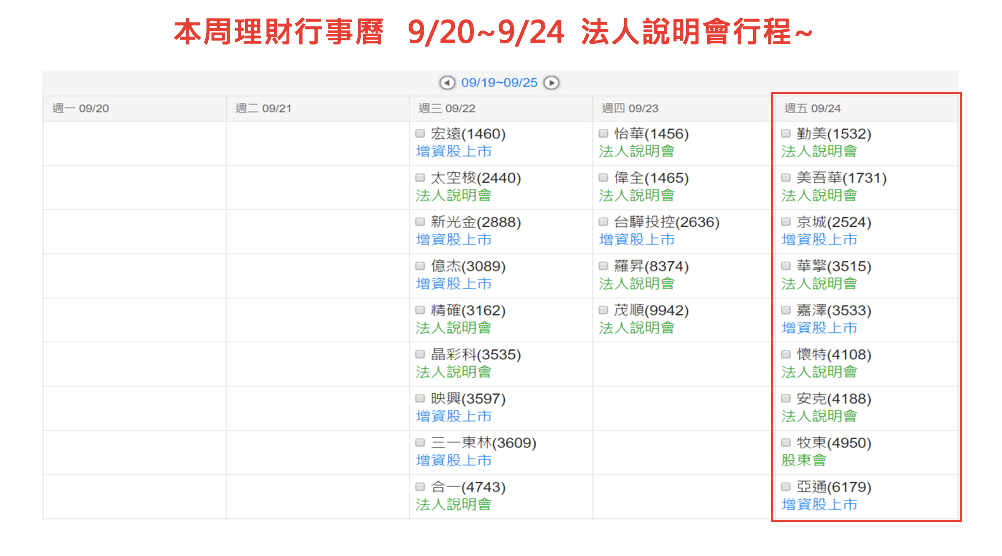
Task: Open 增資股上市 link under 京城(2524)
Action: (x=819, y=239)
